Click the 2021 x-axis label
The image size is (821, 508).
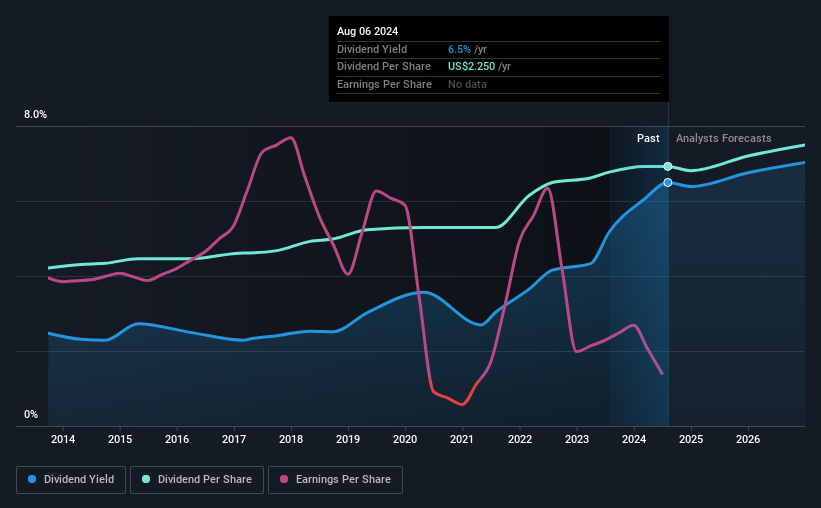[x=462, y=439]
